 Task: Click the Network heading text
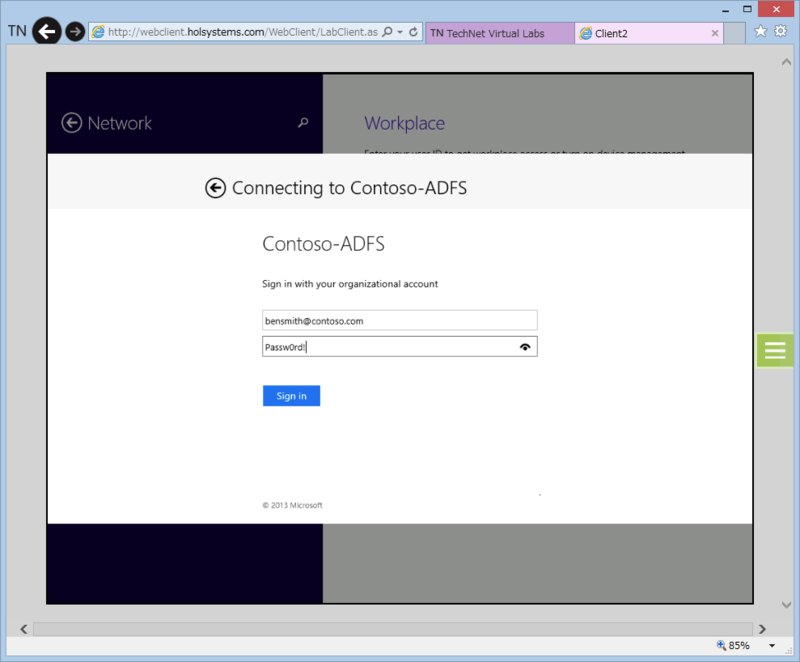click(119, 123)
